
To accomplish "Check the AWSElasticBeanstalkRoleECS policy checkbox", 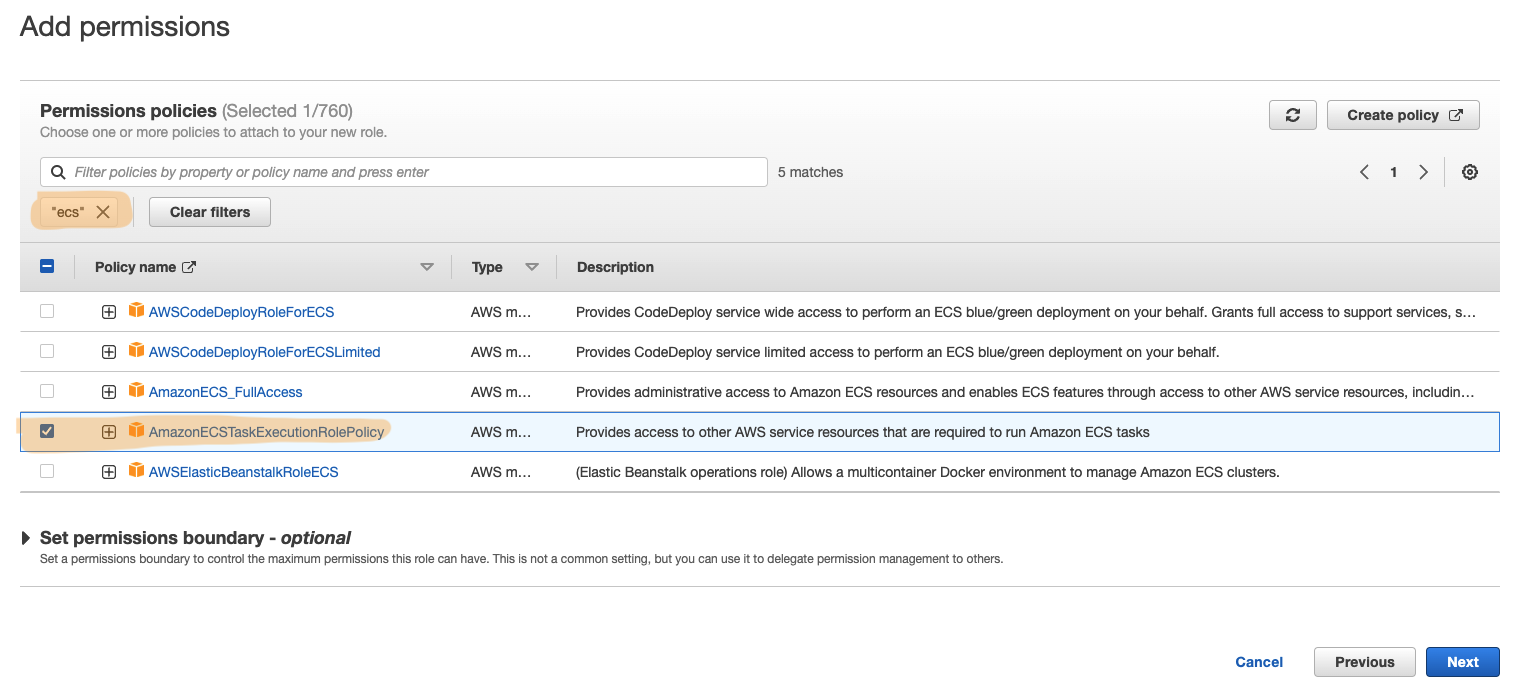I will tap(47, 471).
